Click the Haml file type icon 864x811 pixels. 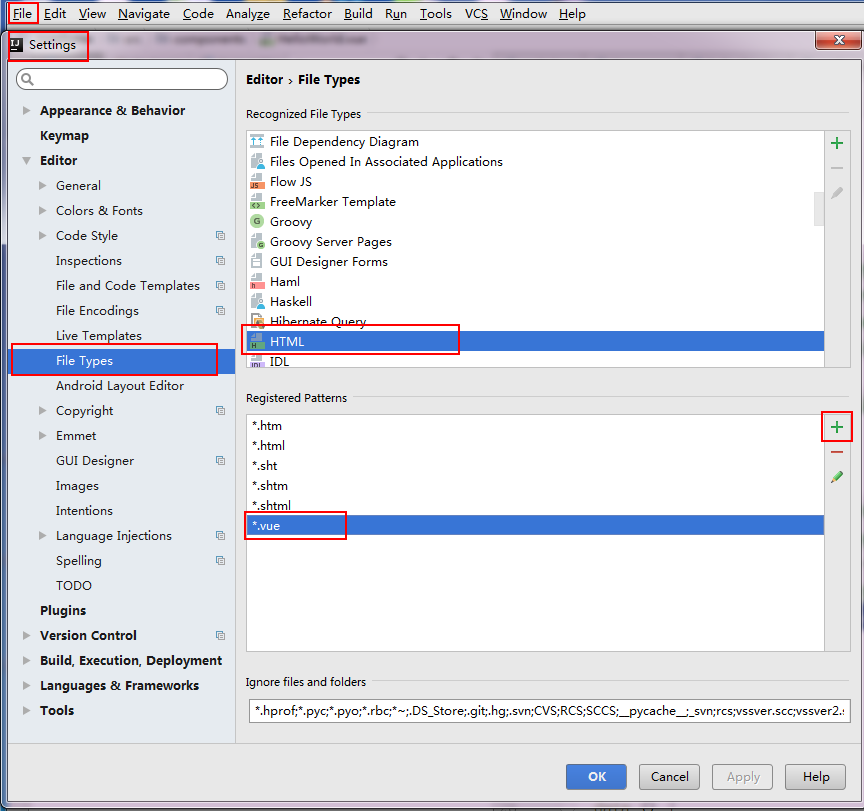point(257,282)
